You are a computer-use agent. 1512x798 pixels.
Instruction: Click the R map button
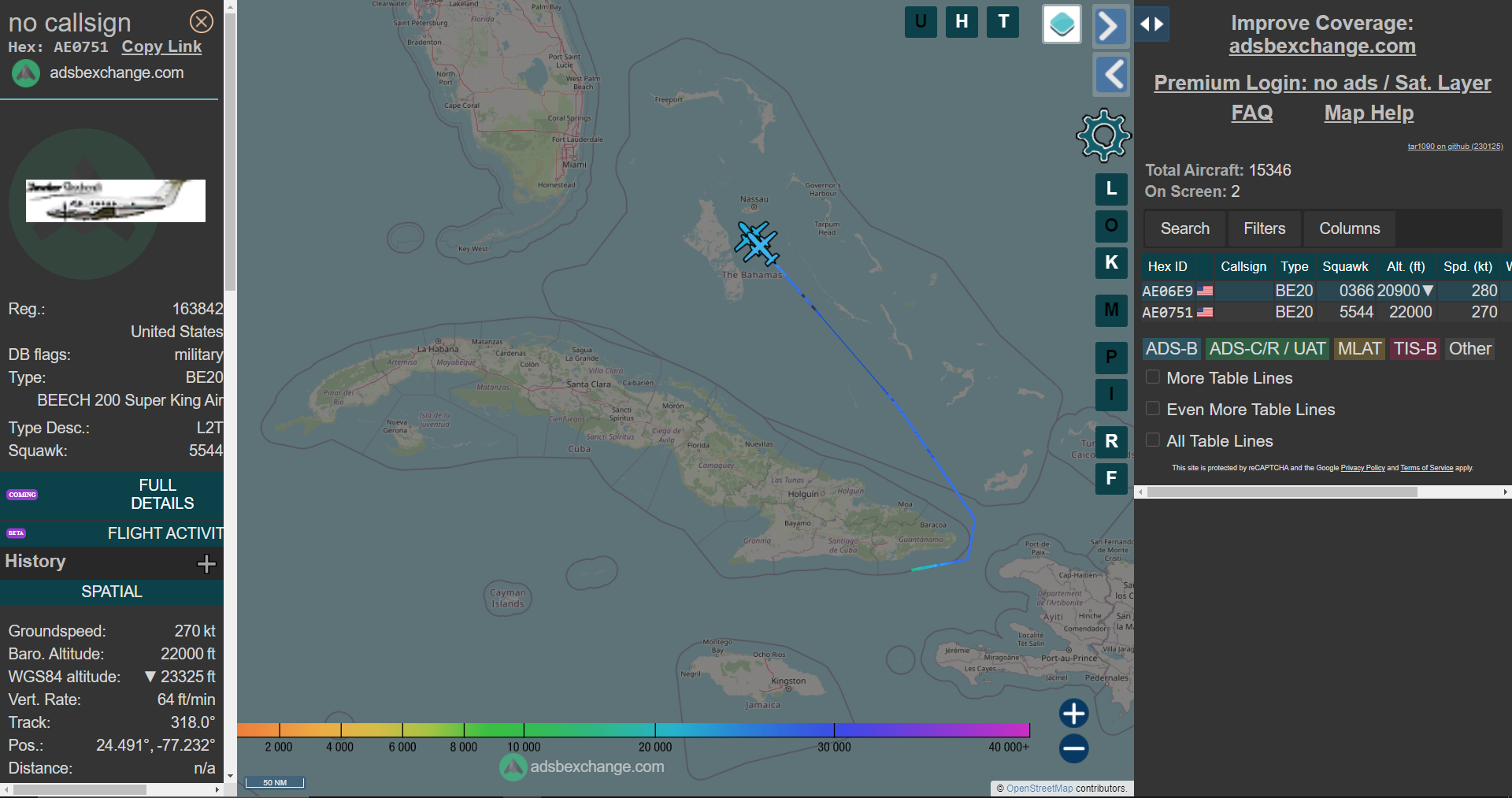tap(1111, 441)
